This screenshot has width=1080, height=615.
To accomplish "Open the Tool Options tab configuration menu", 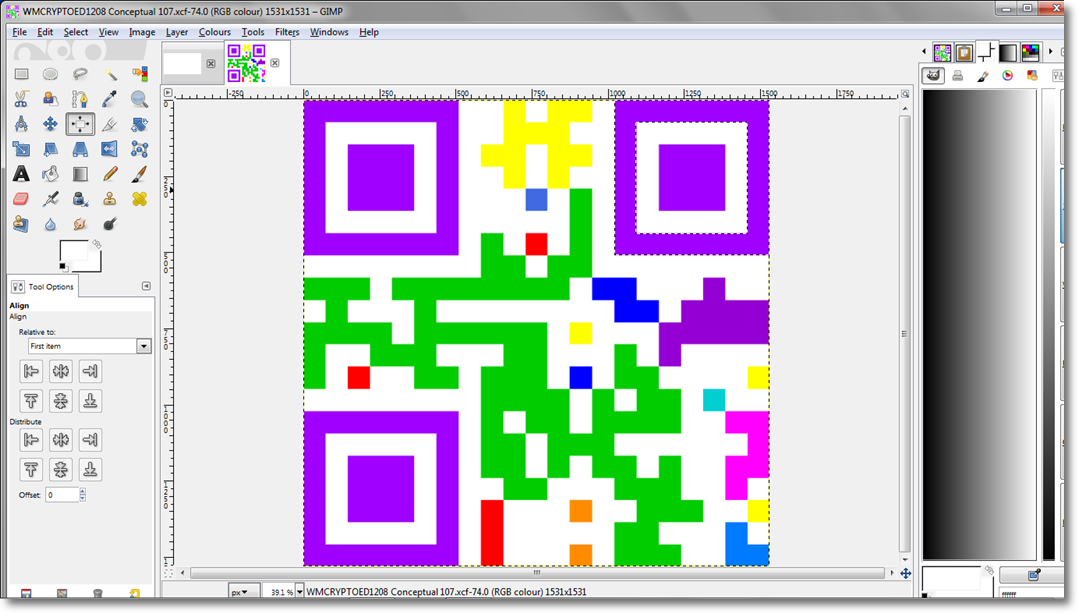I will (x=146, y=286).
